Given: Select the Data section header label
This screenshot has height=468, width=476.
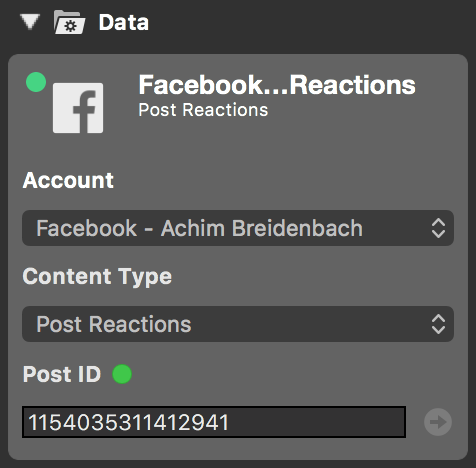Looking at the screenshot, I should (x=124, y=23).
